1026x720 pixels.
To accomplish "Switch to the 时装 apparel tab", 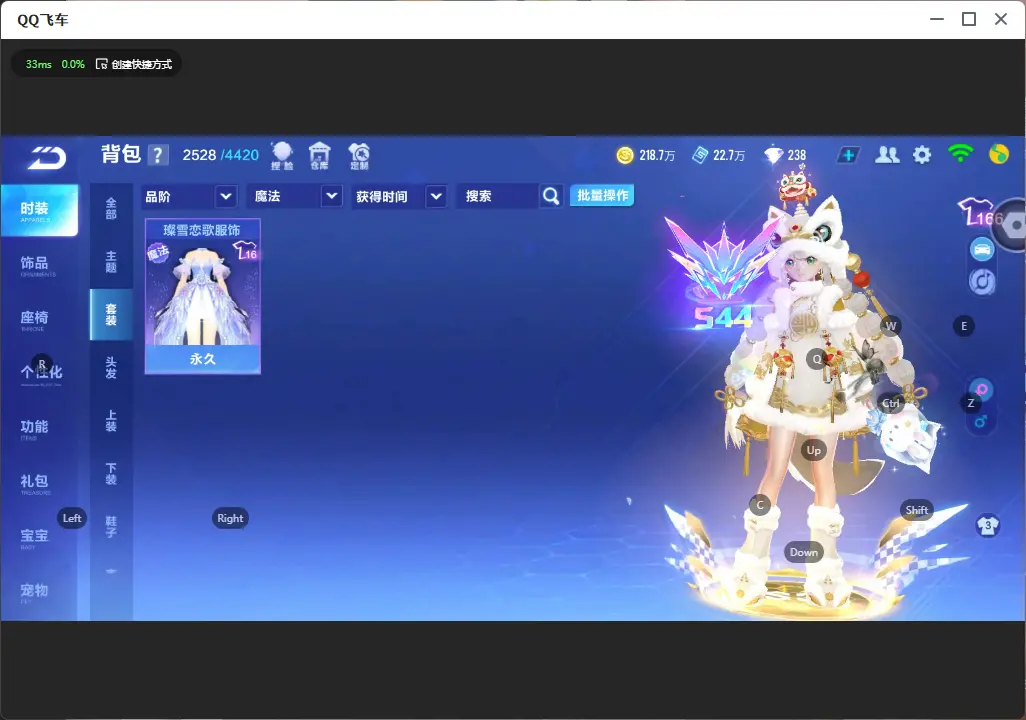I will pos(39,210).
